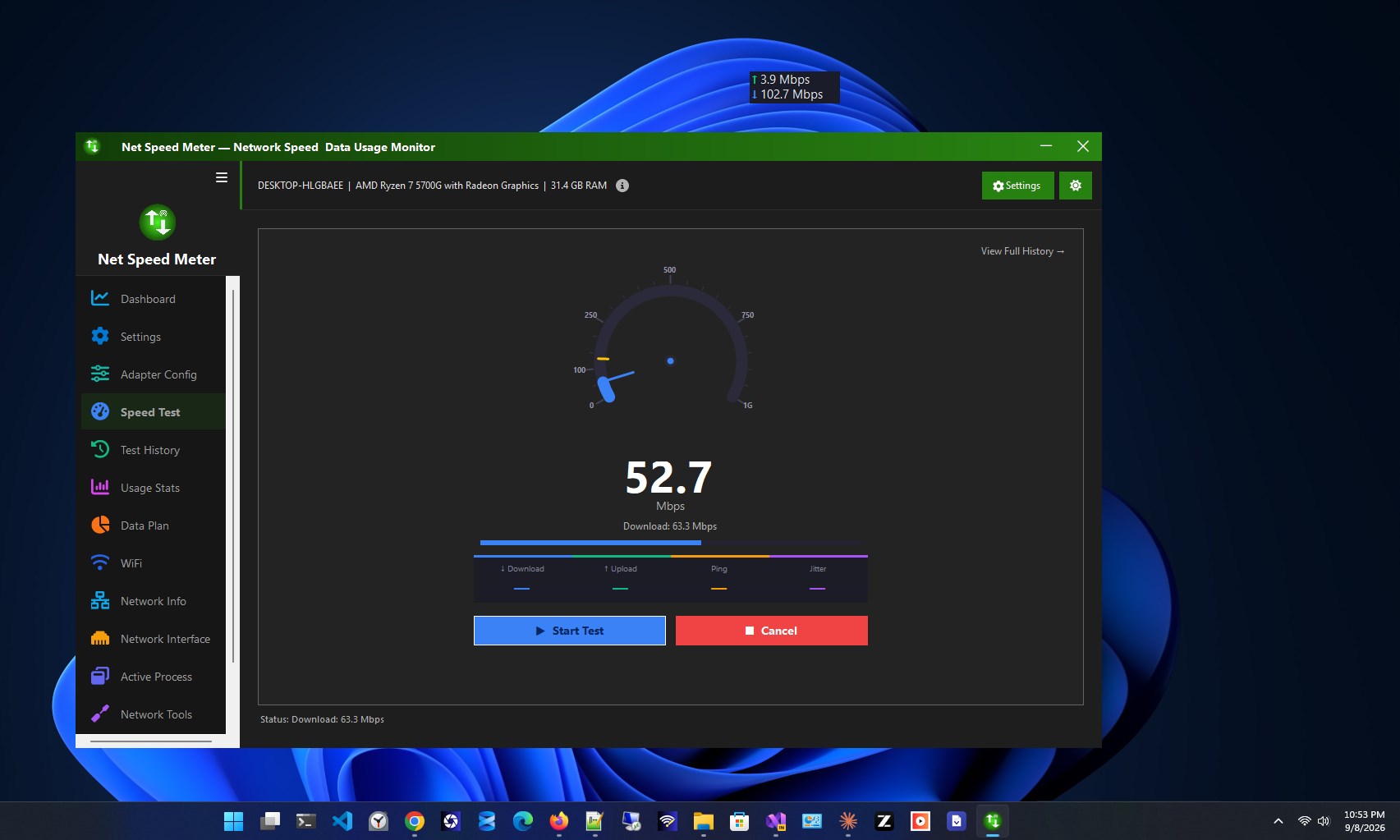Open File Explorer from taskbar
1400x840 pixels.
(704, 821)
